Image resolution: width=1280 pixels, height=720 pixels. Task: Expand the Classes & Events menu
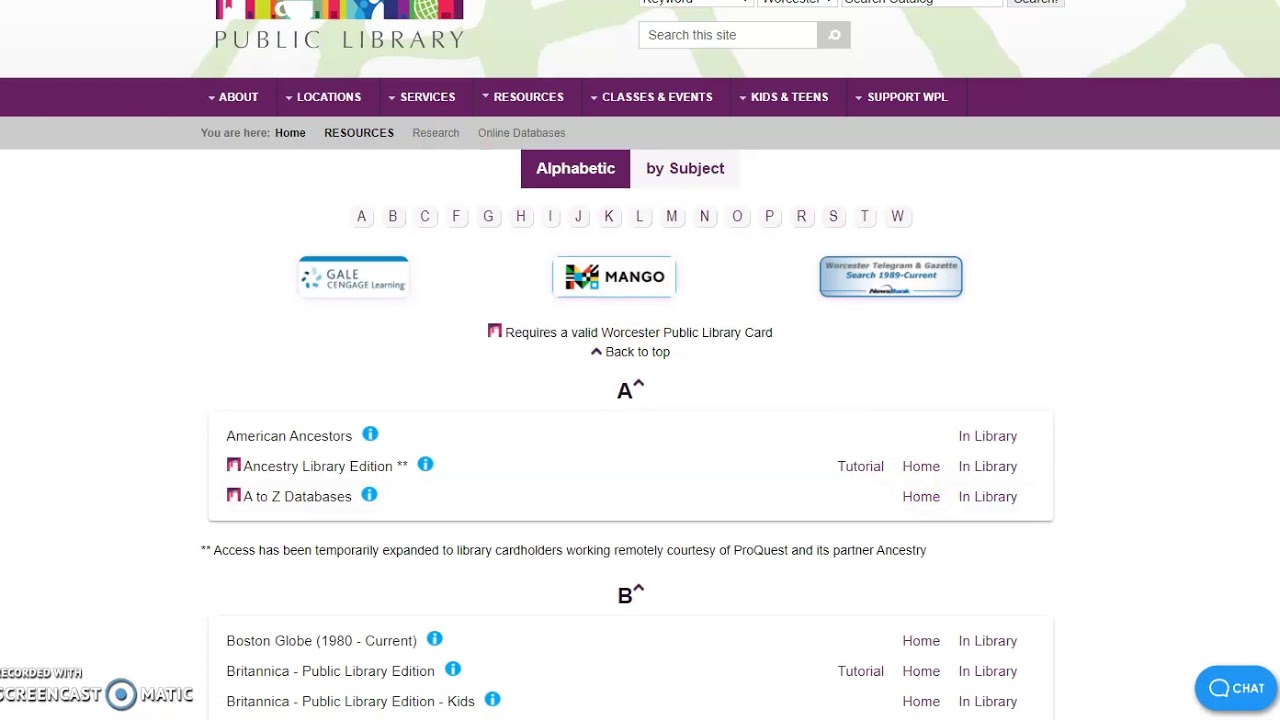click(x=652, y=97)
